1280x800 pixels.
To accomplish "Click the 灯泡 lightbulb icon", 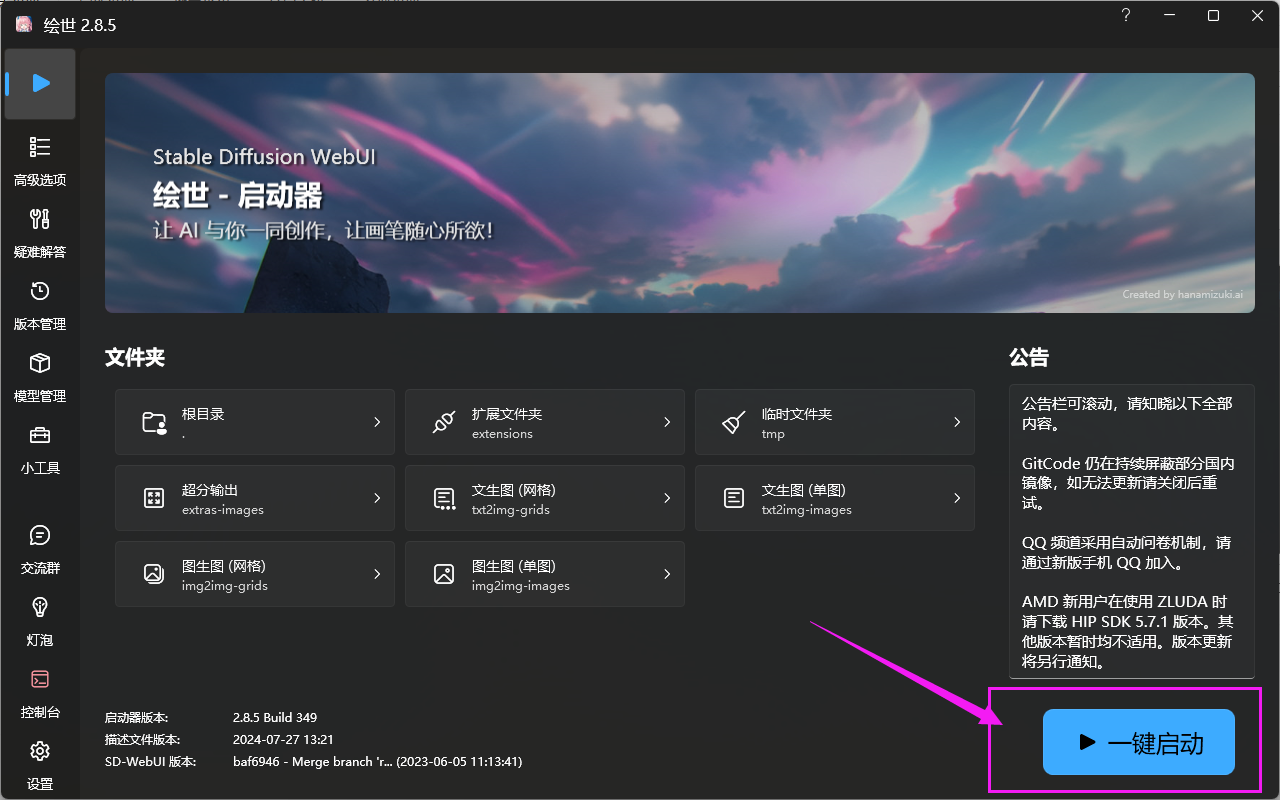I will click(x=40, y=621).
